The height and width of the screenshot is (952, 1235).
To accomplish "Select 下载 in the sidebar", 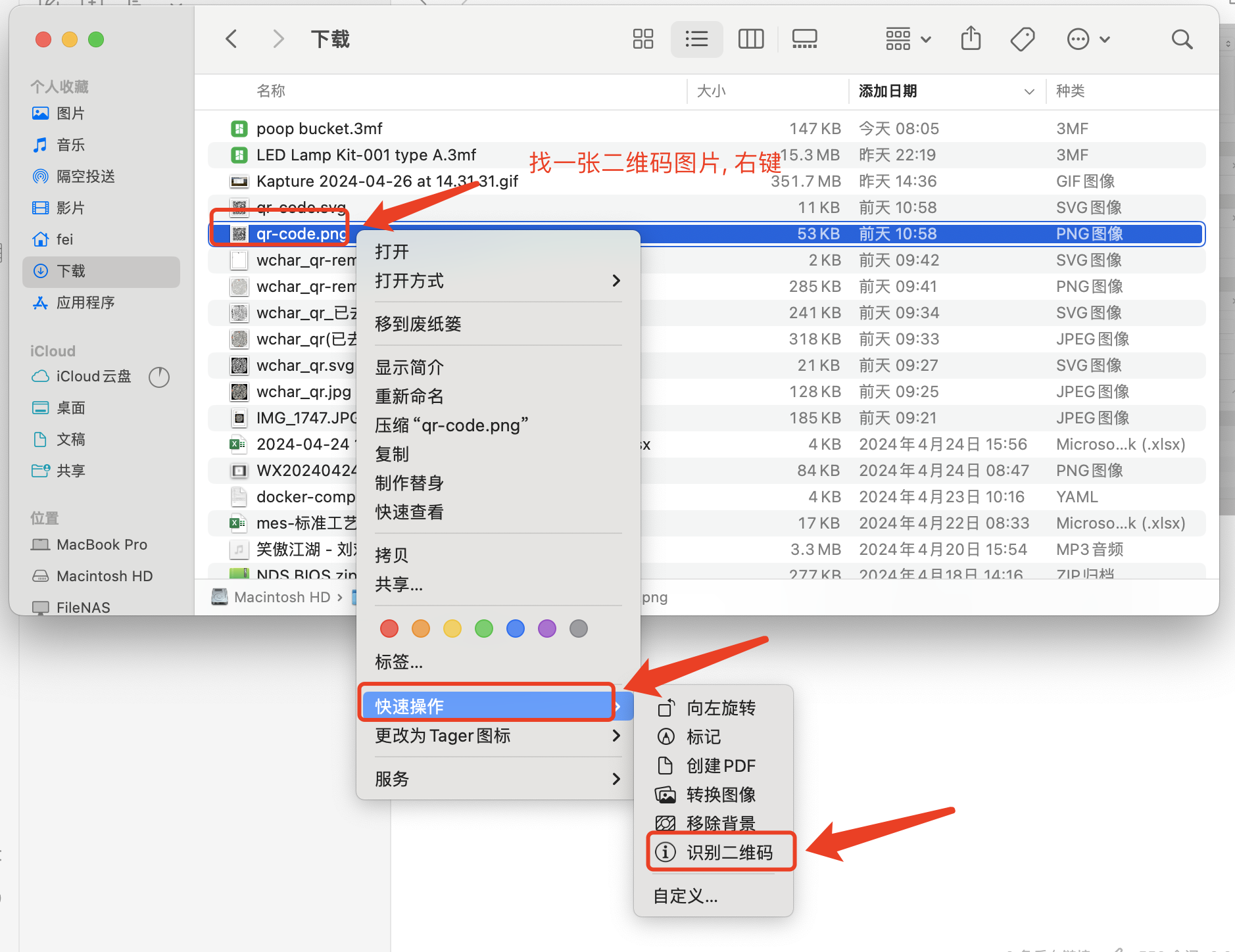I will point(101,271).
